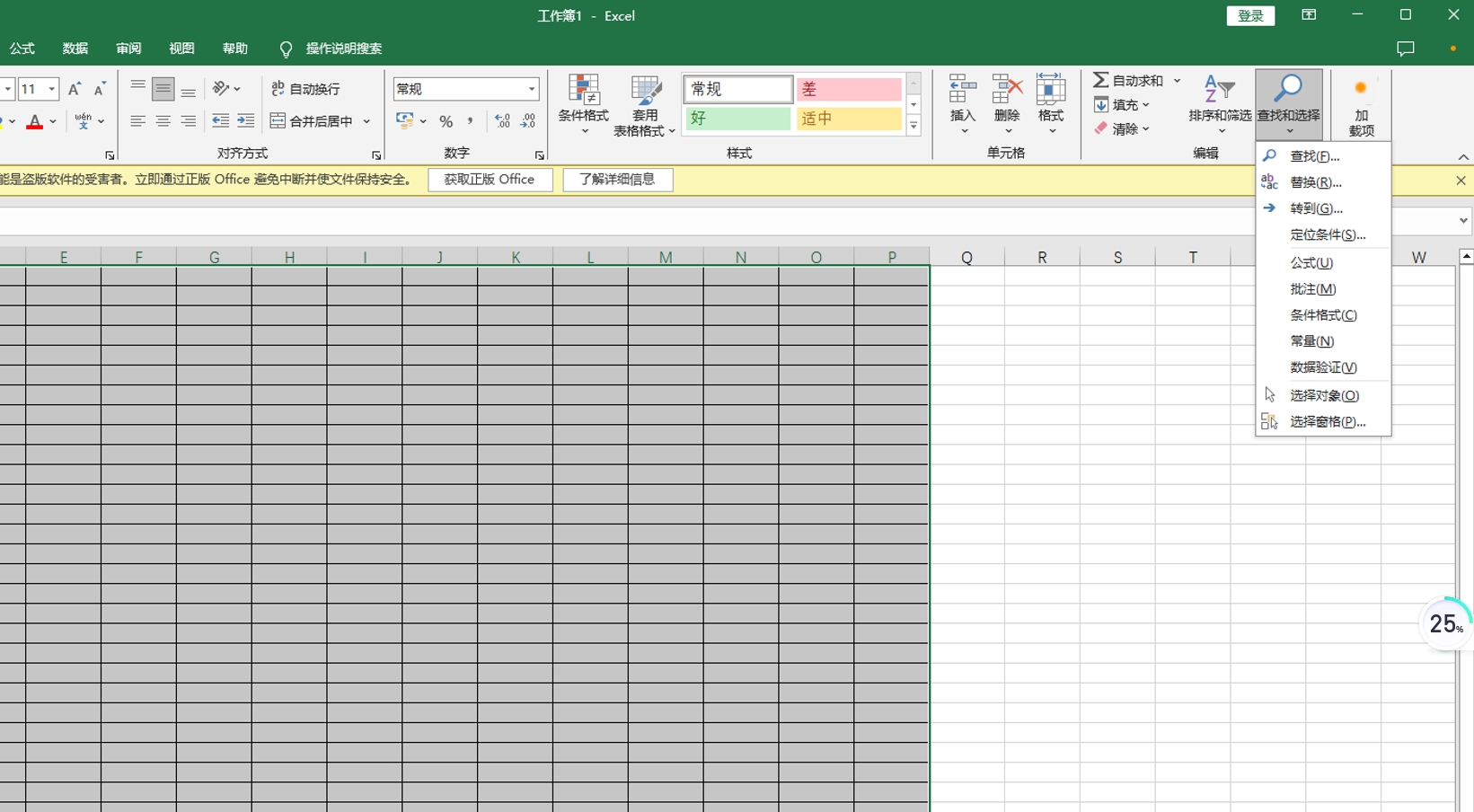Click the 了解详细信息 button
This screenshot has height=812, width=1474.
click(x=617, y=180)
